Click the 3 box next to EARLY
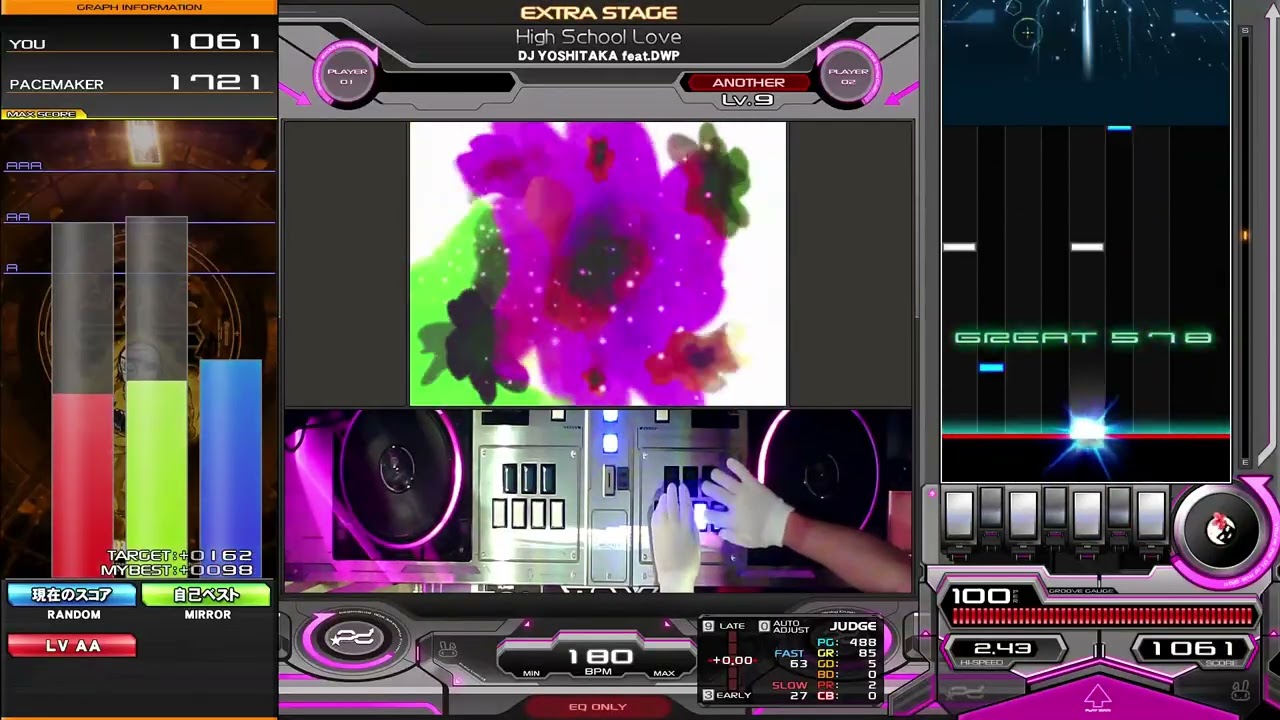This screenshot has width=1280, height=720. point(708,695)
